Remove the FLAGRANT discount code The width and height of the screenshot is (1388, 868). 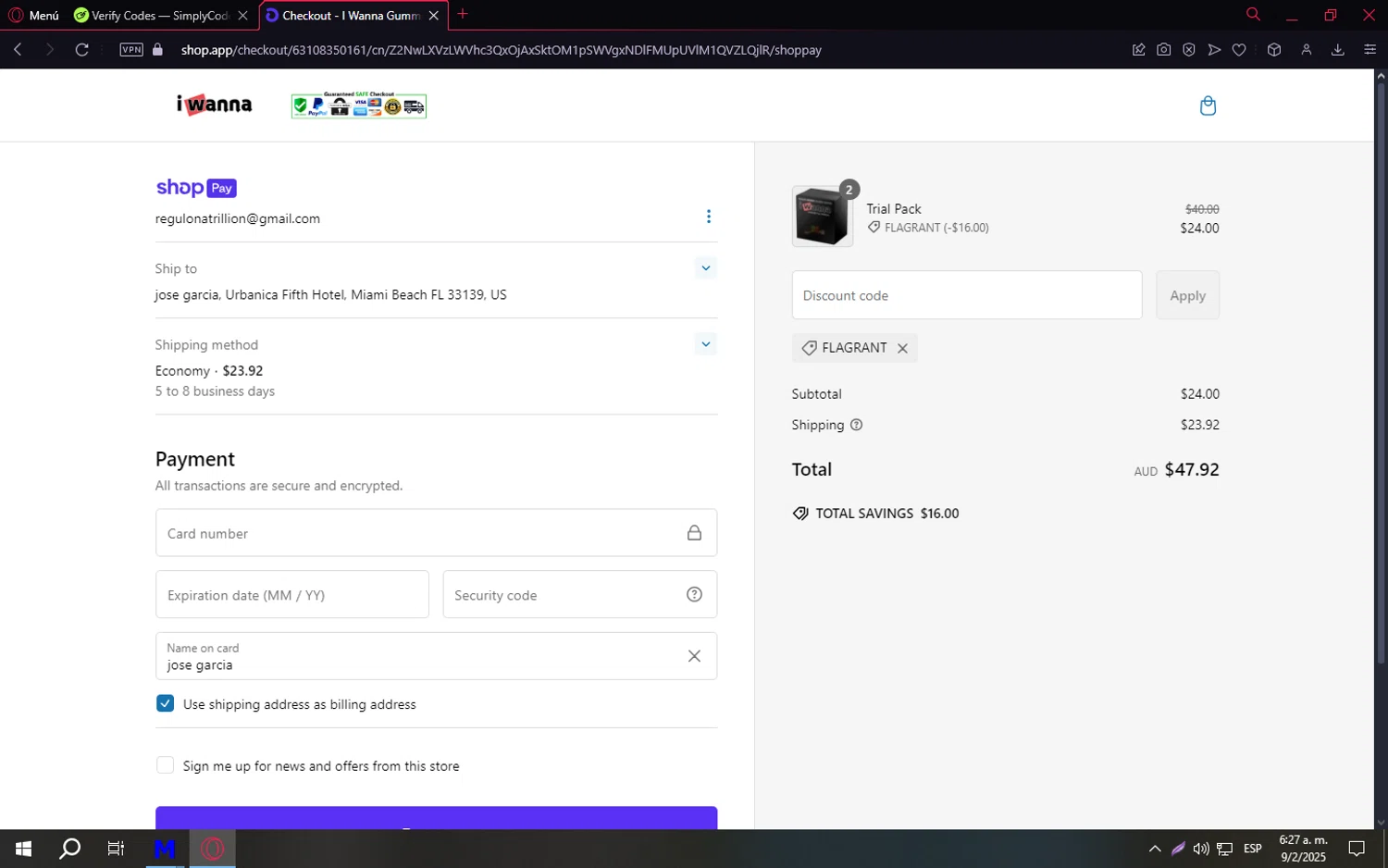pos(902,348)
